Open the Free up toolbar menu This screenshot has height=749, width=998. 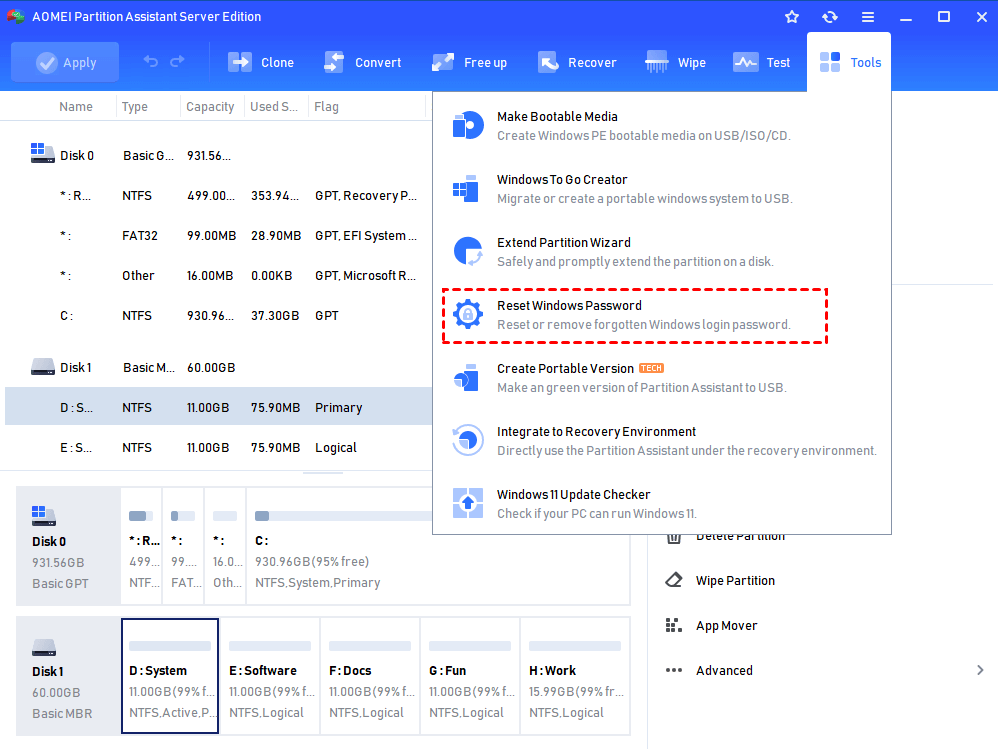pyautogui.click(x=470, y=62)
